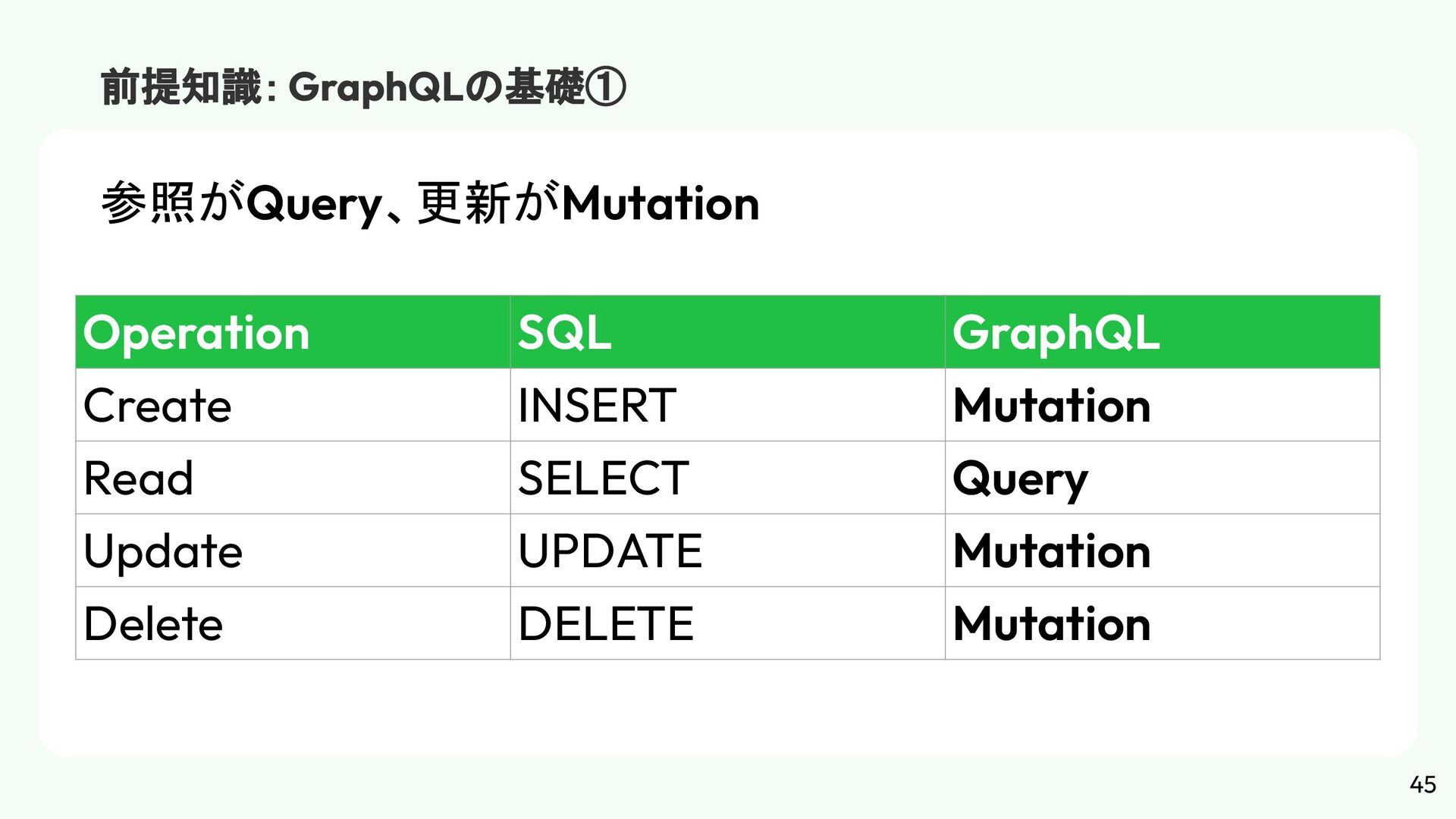The height and width of the screenshot is (819, 1456).
Task: Click the GraphQL column header
Action: click(x=1162, y=332)
